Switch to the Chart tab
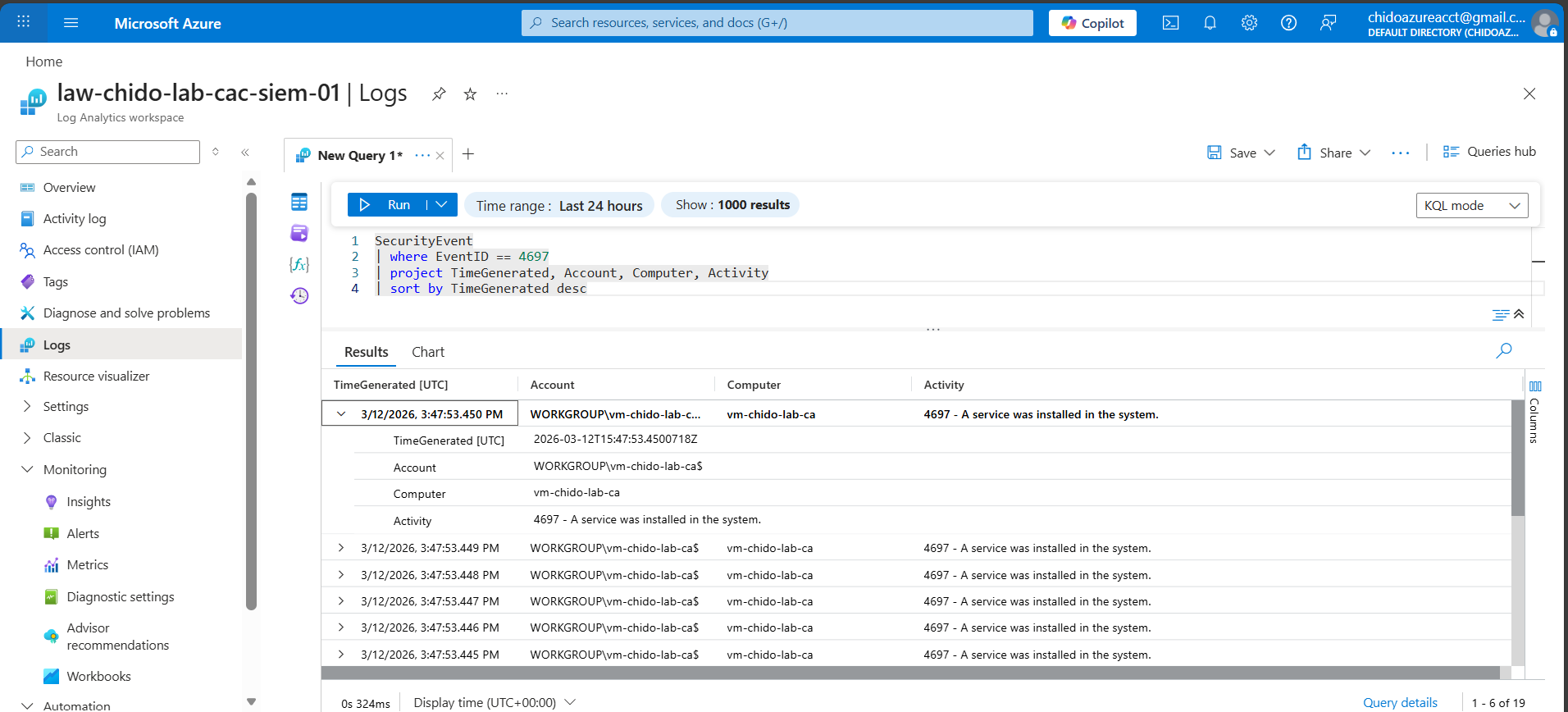The height and width of the screenshot is (712, 1568). 427,352
